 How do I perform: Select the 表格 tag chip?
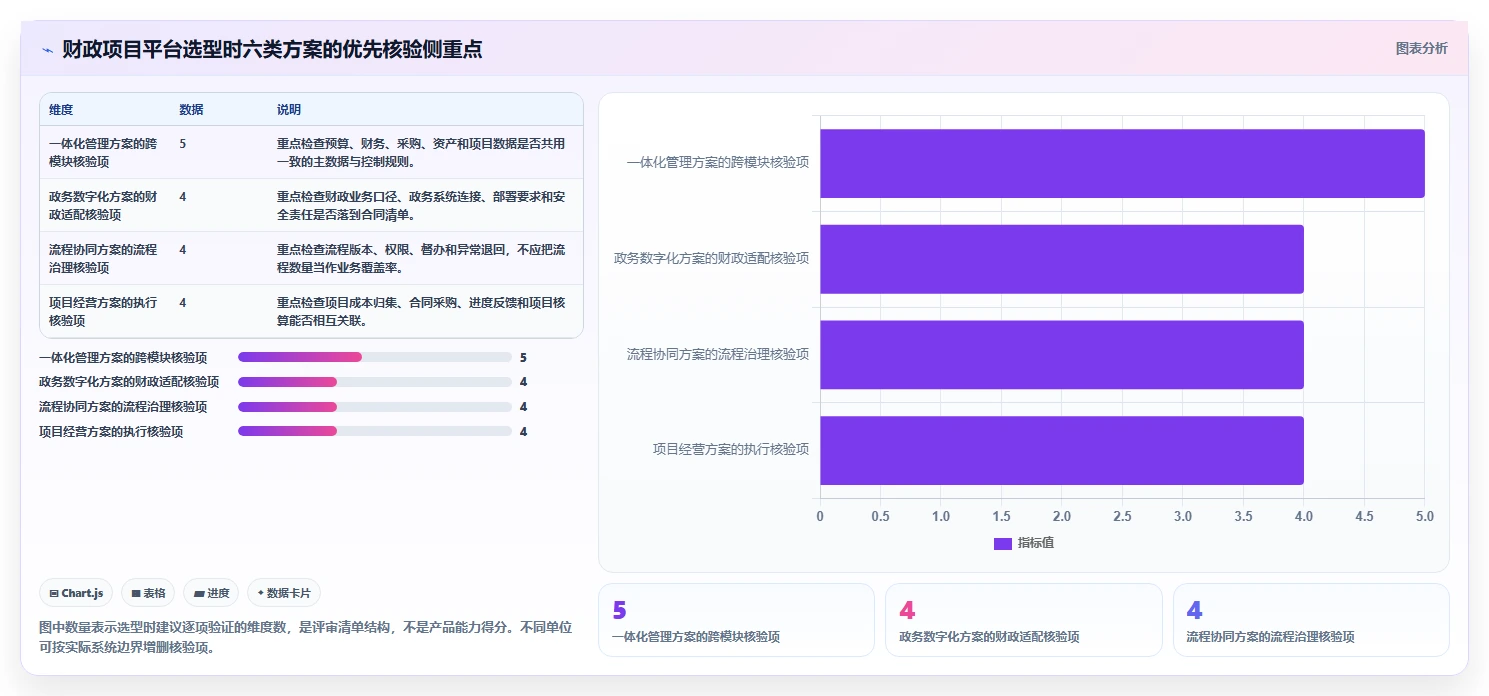[148, 593]
